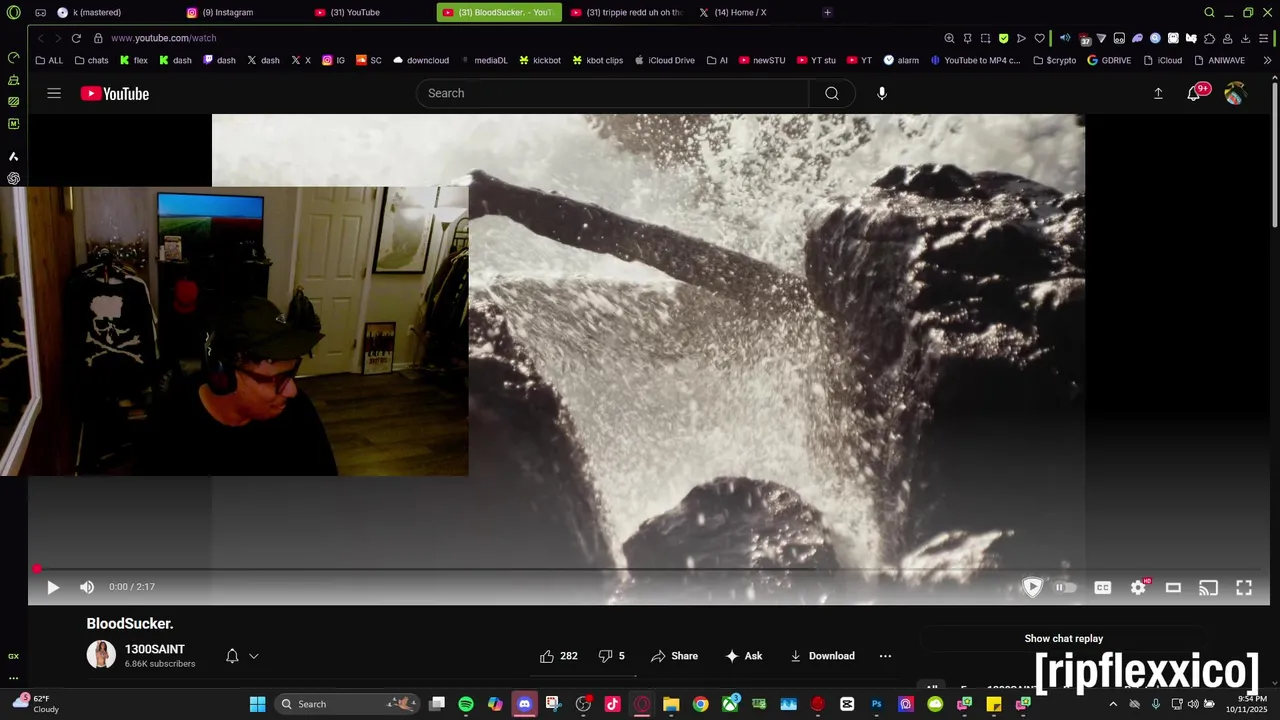Open the AI bookmarks folder

tap(717, 60)
